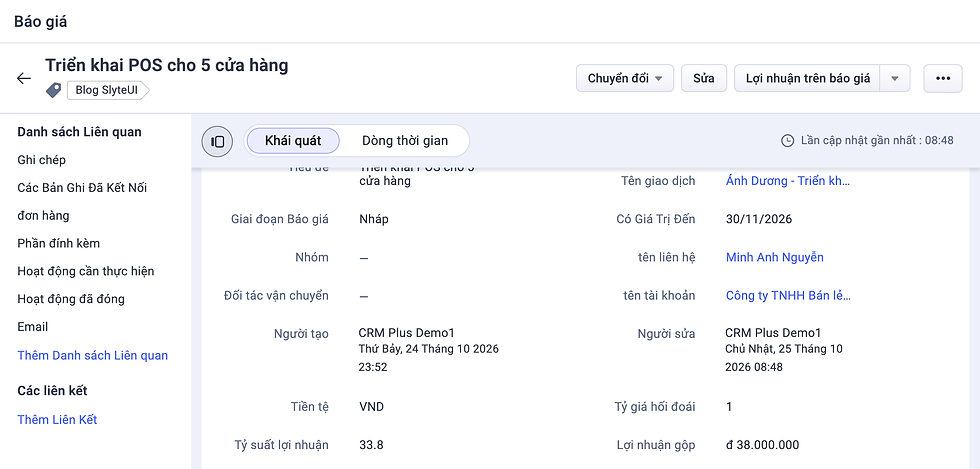The image size is (980, 469).
Task: Open contact Minh Anh Nguyễn
Action: coord(774,257)
